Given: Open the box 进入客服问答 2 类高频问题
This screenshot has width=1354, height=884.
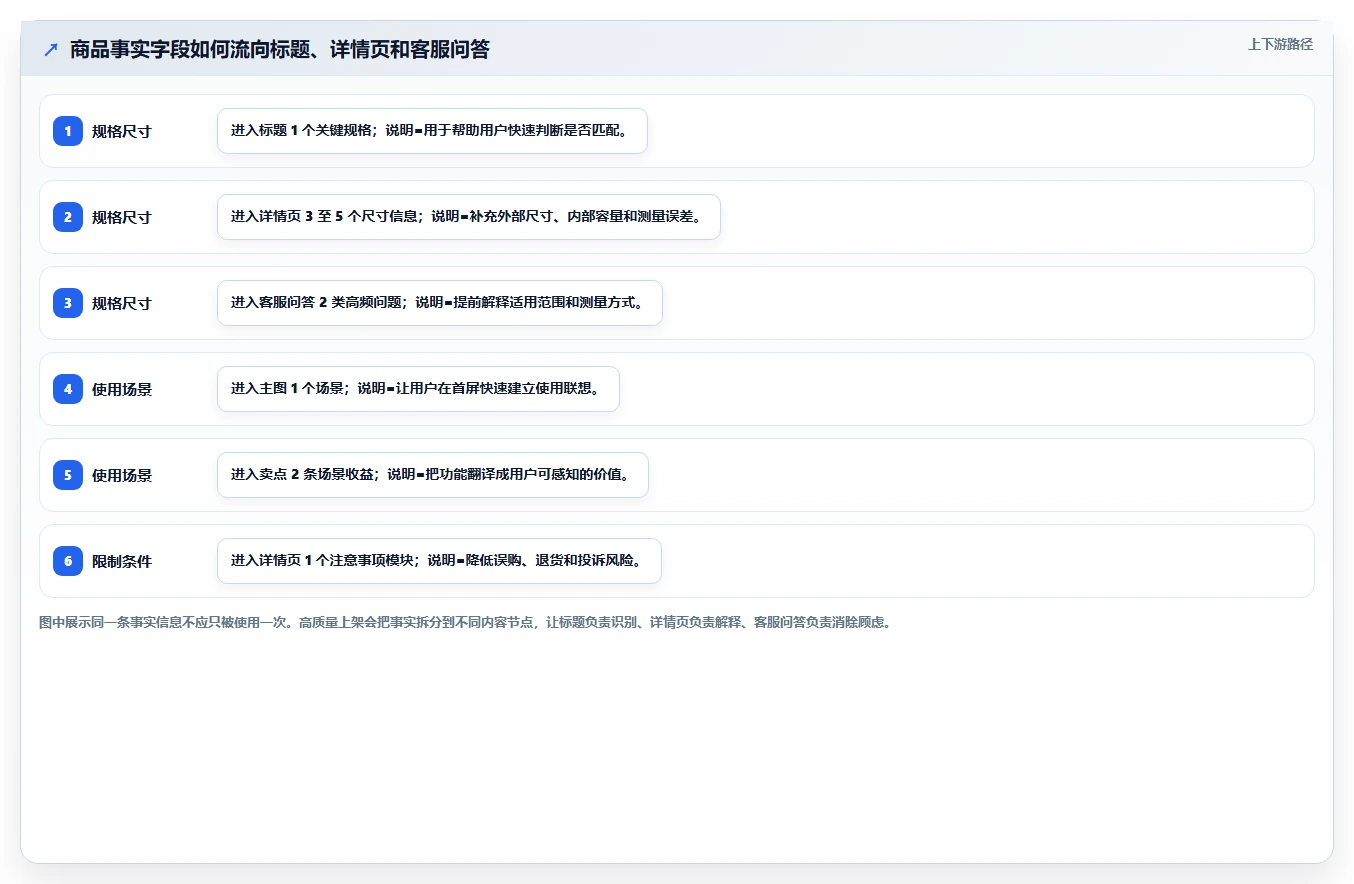Looking at the screenshot, I should click(440, 303).
